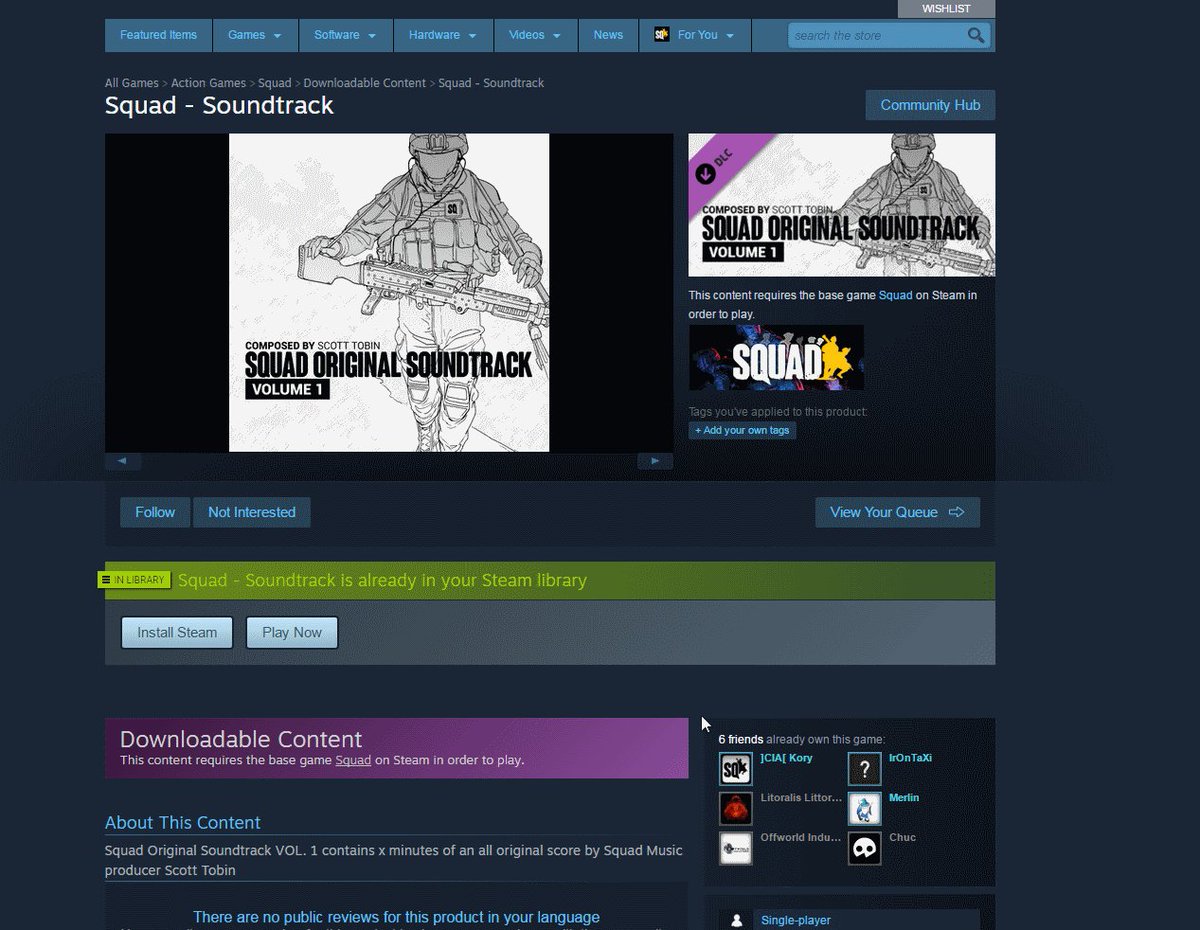Click the Single-player person icon
Image resolution: width=1200 pixels, height=930 pixels.
737,920
